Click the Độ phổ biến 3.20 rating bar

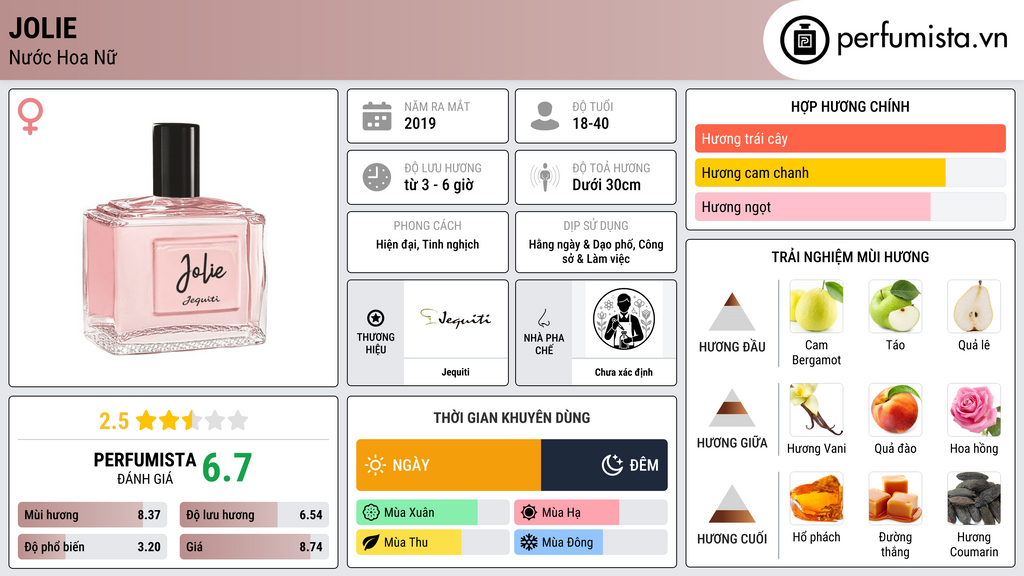[93, 547]
